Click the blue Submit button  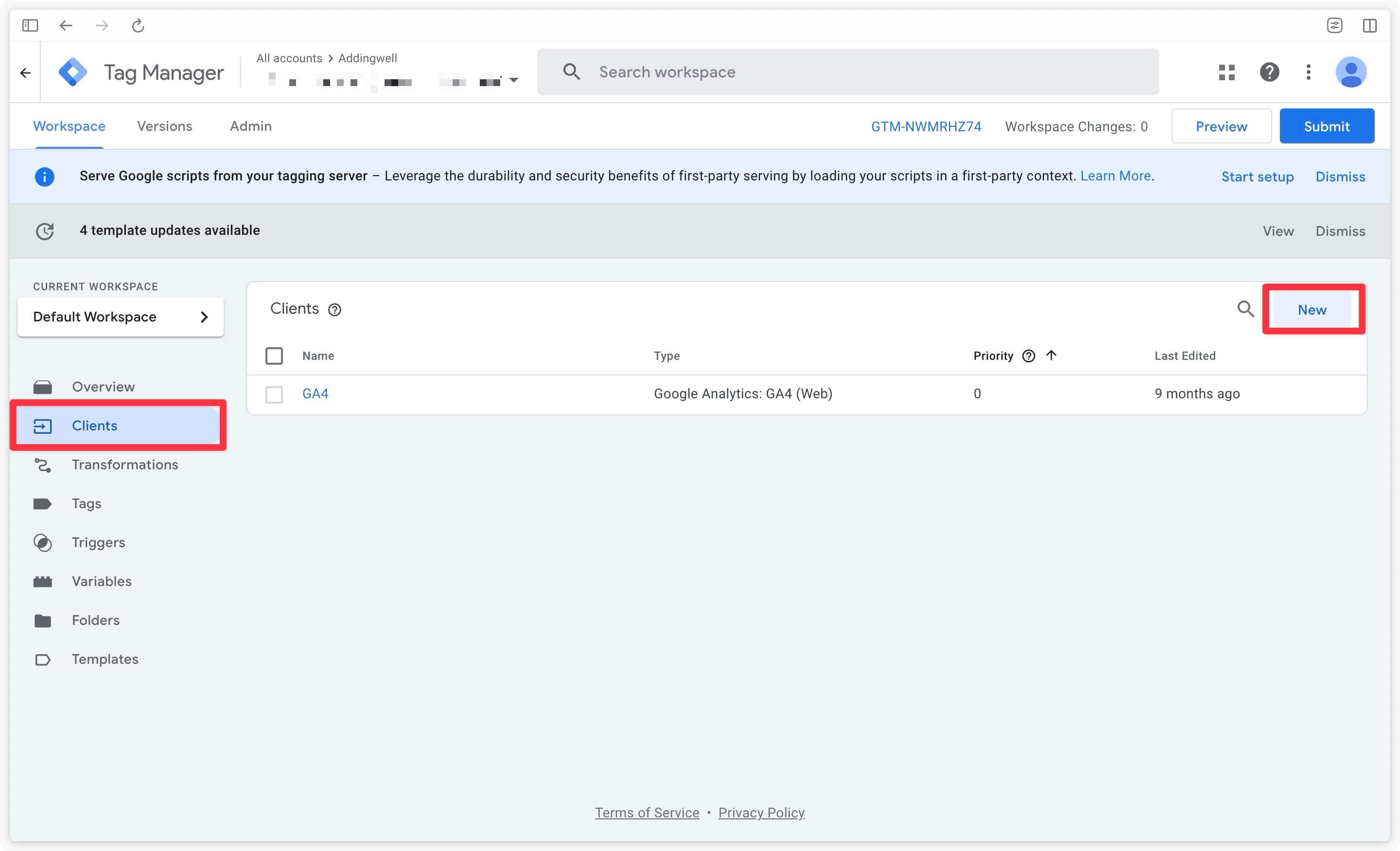(1327, 126)
